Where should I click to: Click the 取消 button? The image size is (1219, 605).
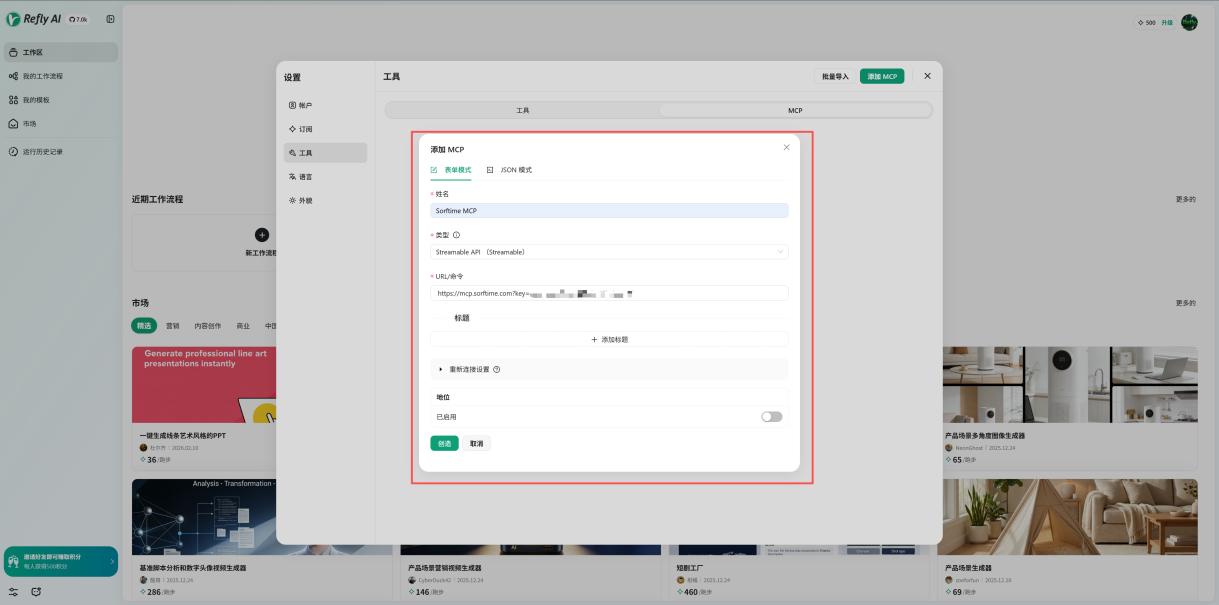[476, 443]
